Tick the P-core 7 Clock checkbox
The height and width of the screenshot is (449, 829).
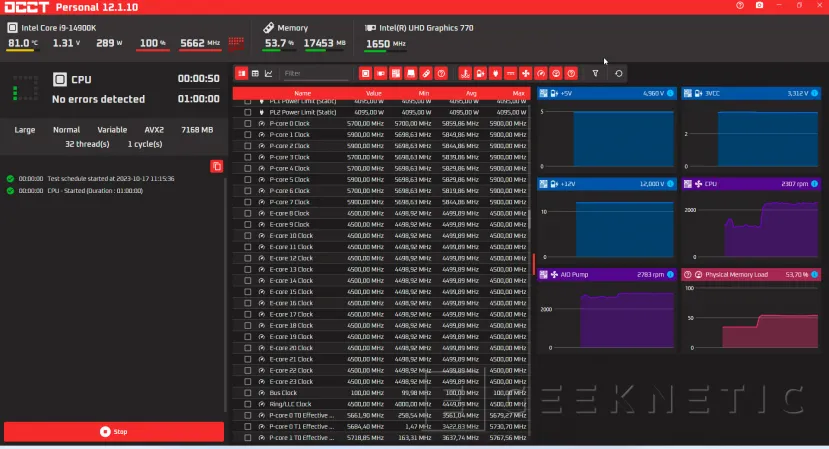tap(247, 202)
